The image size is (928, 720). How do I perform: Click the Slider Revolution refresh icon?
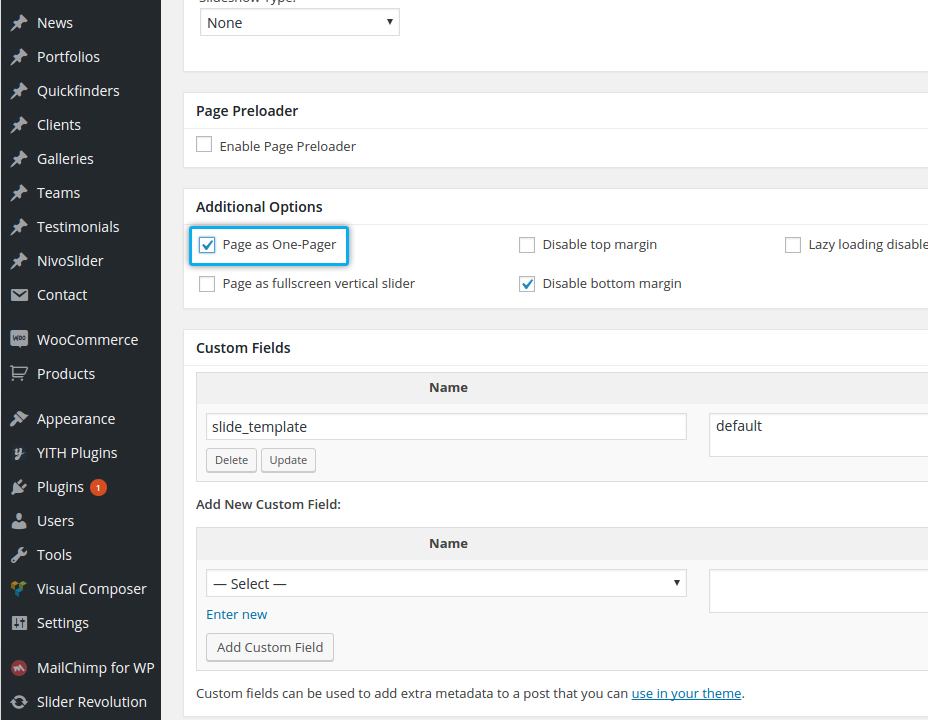click(x=19, y=701)
